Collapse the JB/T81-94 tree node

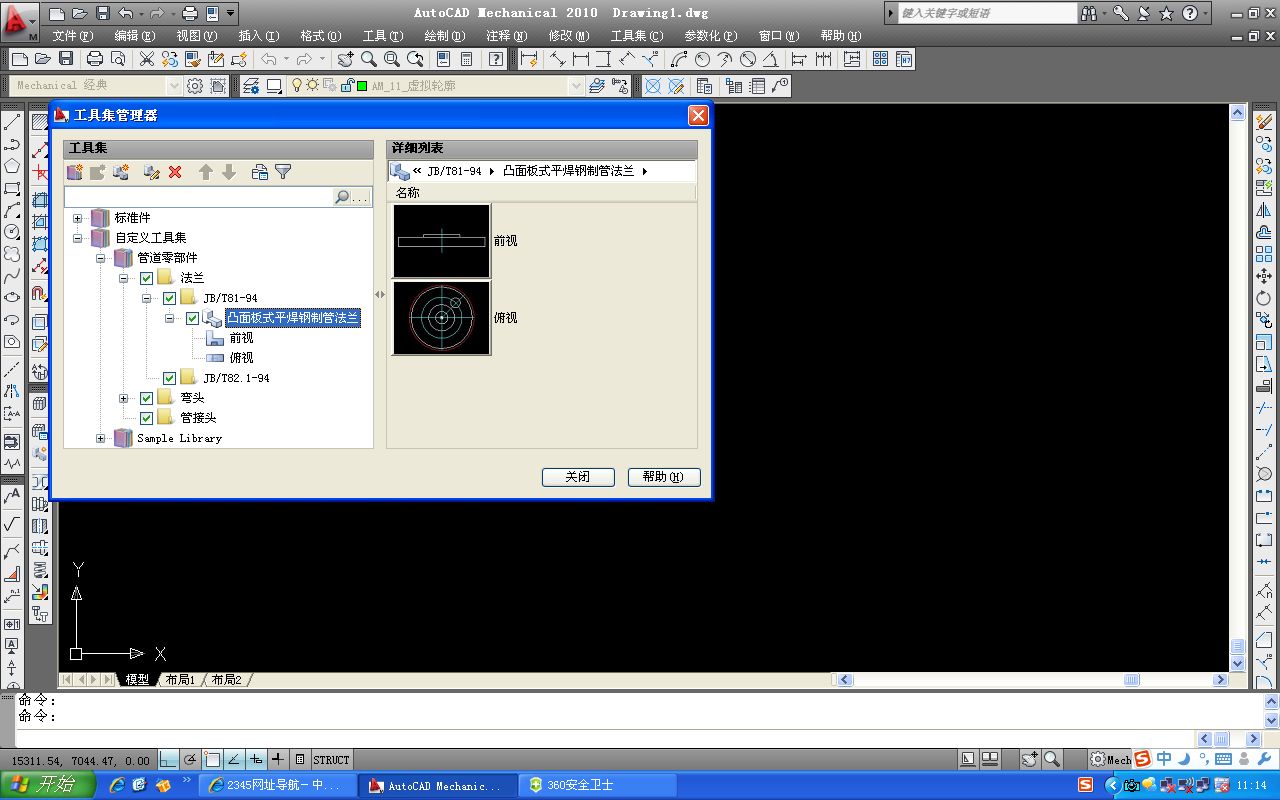pyautogui.click(x=146, y=298)
